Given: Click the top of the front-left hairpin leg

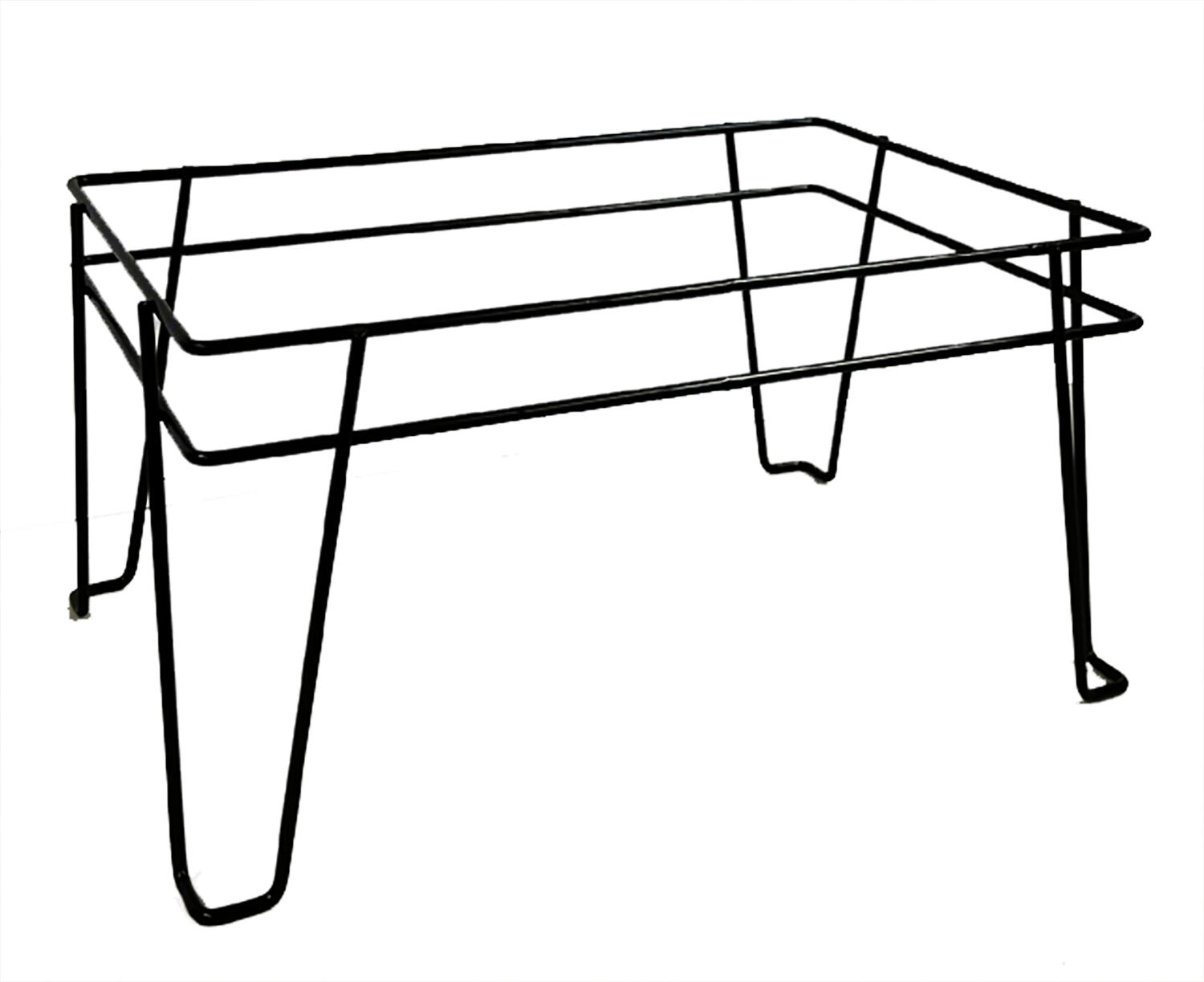Looking at the screenshot, I should pyautogui.click(x=358, y=337).
